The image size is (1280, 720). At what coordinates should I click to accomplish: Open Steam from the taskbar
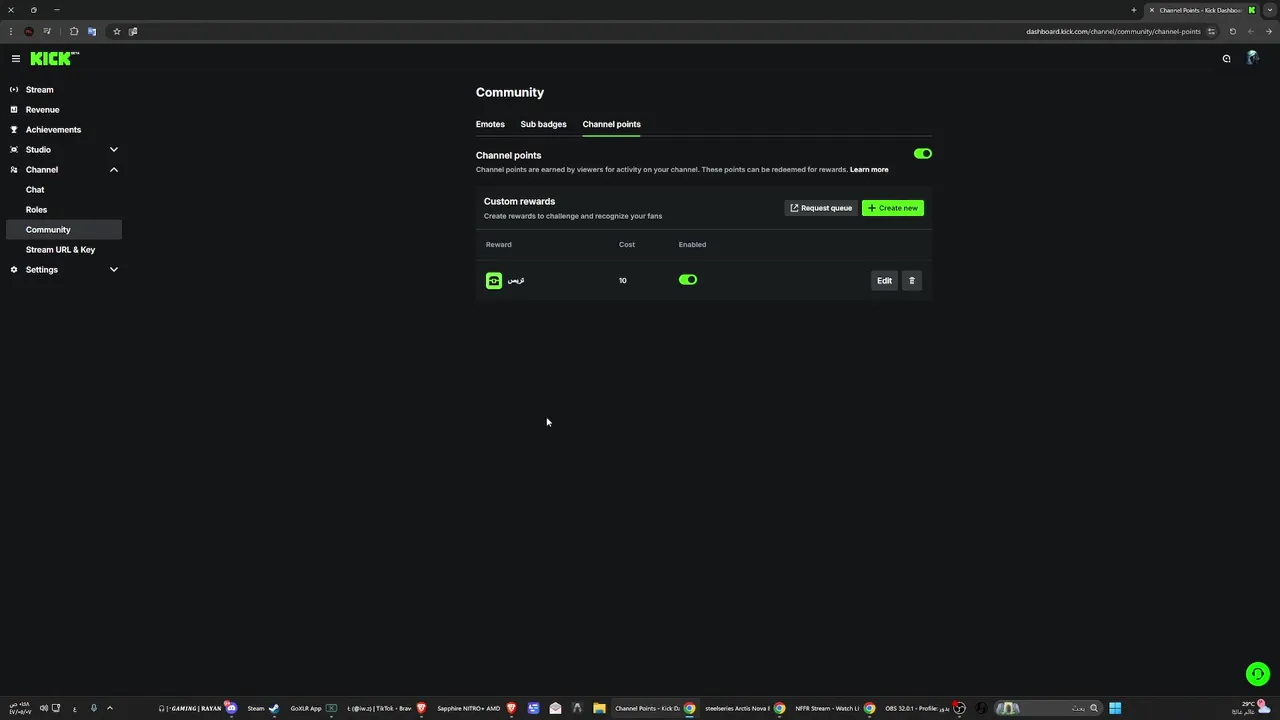click(x=263, y=708)
